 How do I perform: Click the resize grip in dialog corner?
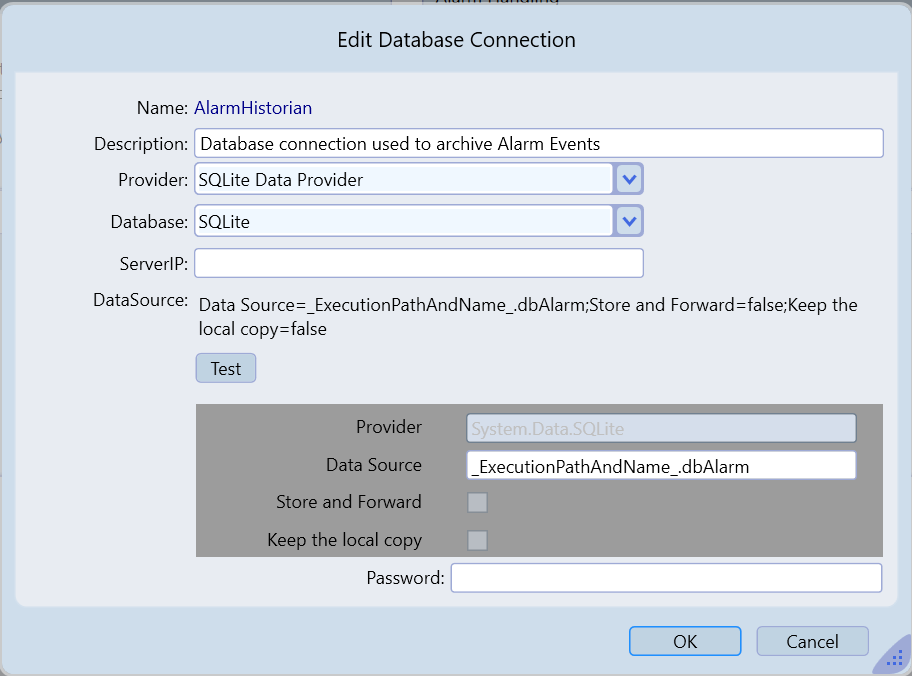893,658
